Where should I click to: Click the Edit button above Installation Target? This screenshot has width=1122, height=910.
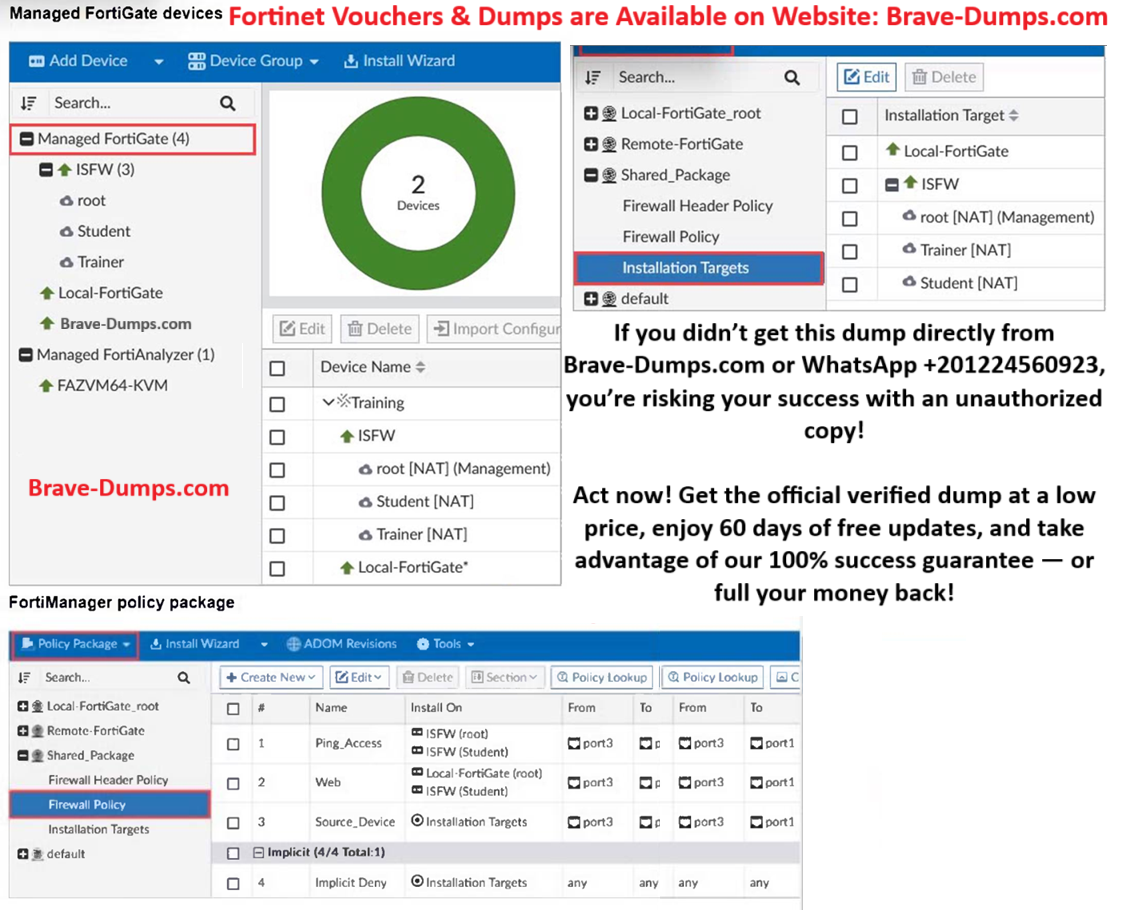865,77
